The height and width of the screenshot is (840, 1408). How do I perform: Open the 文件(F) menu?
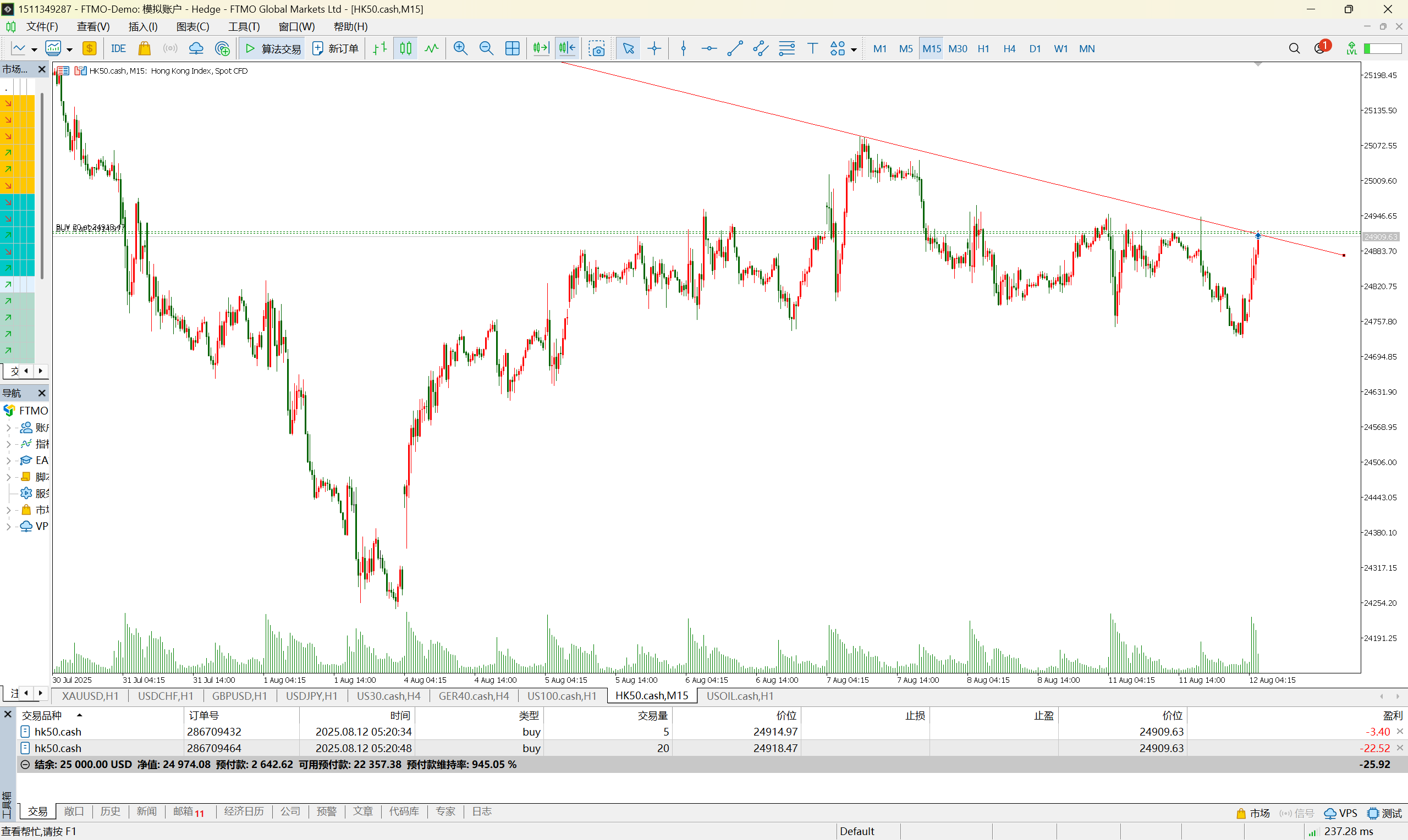pos(42,26)
